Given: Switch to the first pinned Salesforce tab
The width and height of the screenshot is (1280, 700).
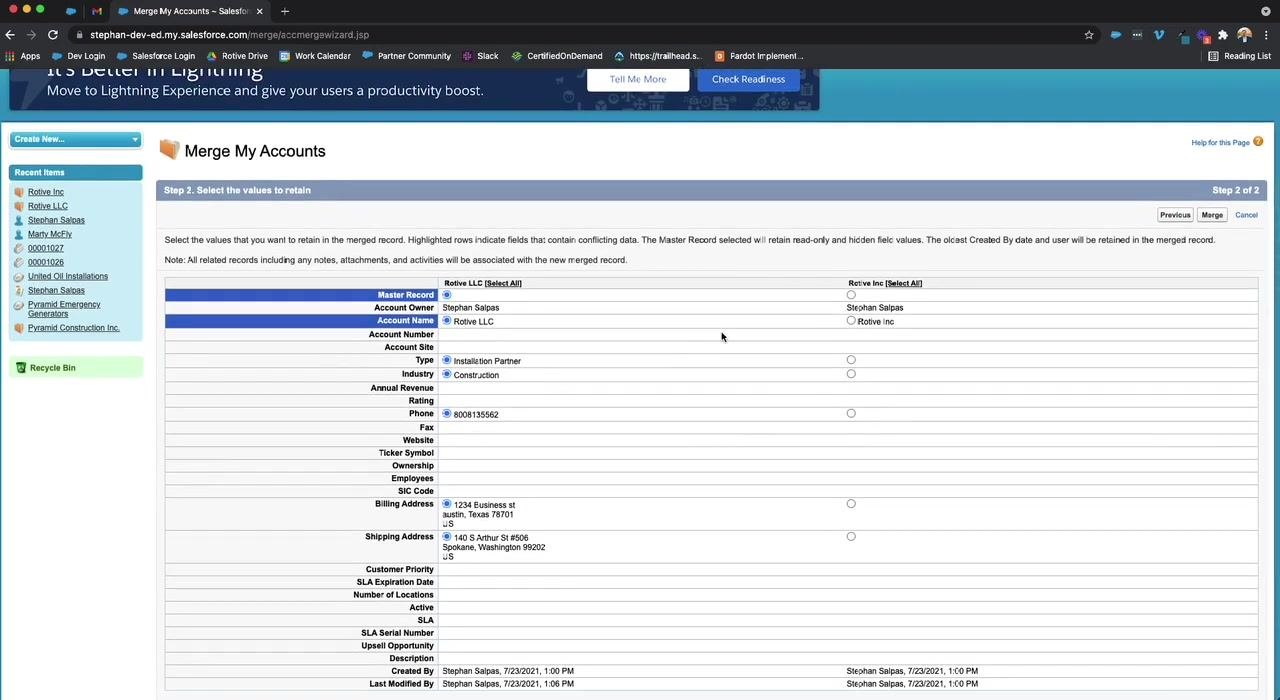Looking at the screenshot, I should [71, 11].
